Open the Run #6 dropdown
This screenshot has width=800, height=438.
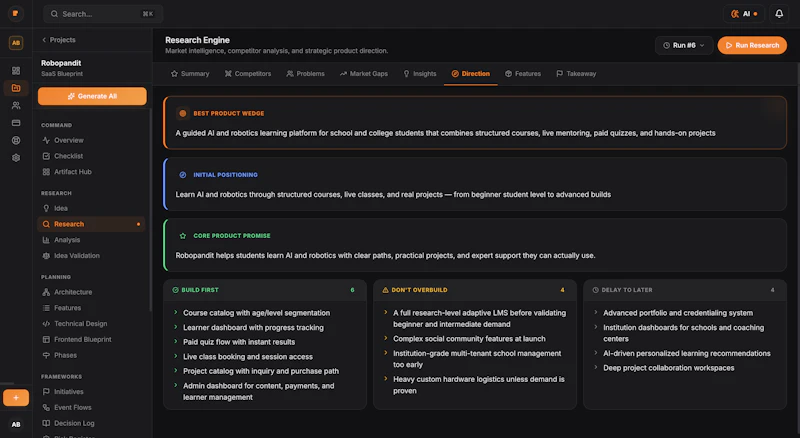coord(684,45)
